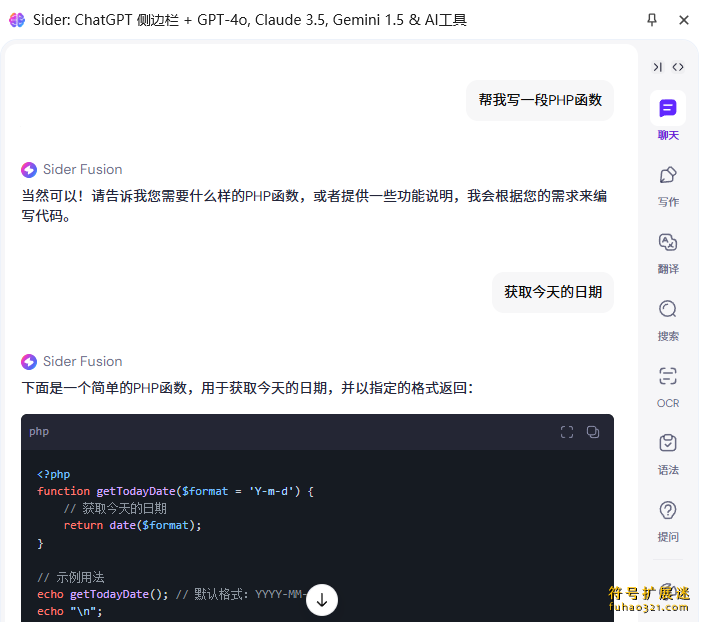The height and width of the screenshot is (622, 704).
Task: Open the OCR tool
Action: point(668,376)
